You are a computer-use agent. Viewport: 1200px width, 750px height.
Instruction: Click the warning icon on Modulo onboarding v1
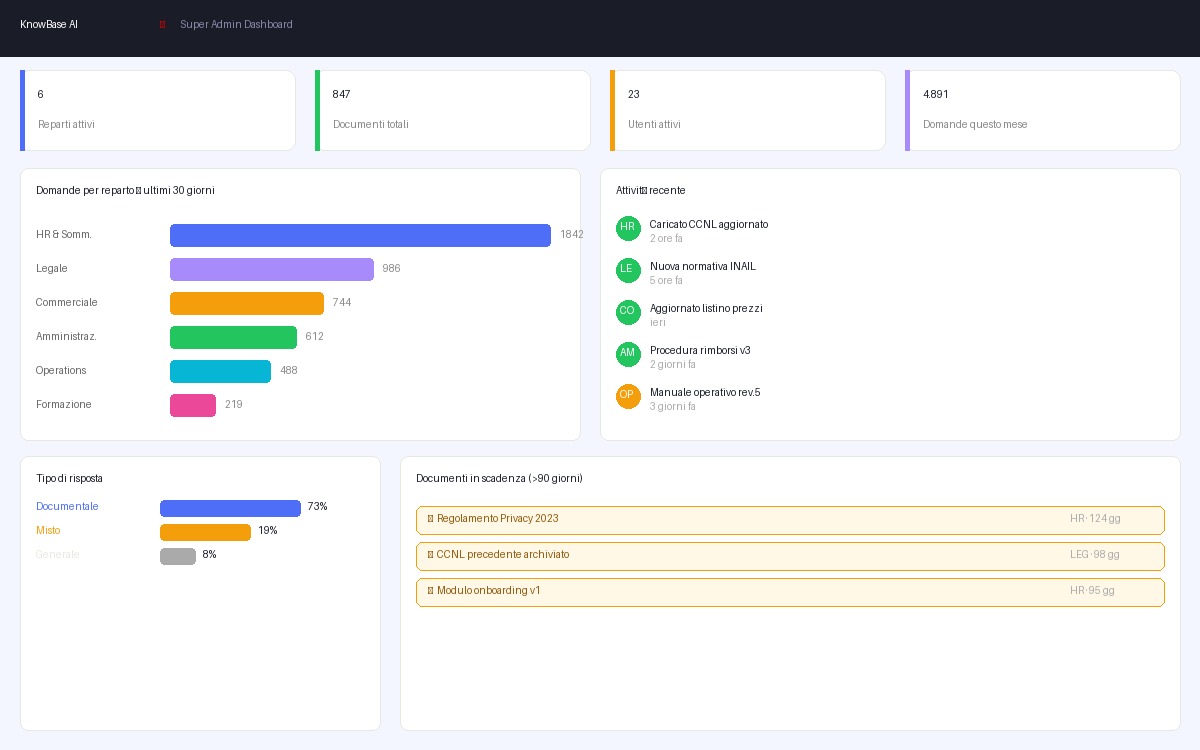[431, 590]
